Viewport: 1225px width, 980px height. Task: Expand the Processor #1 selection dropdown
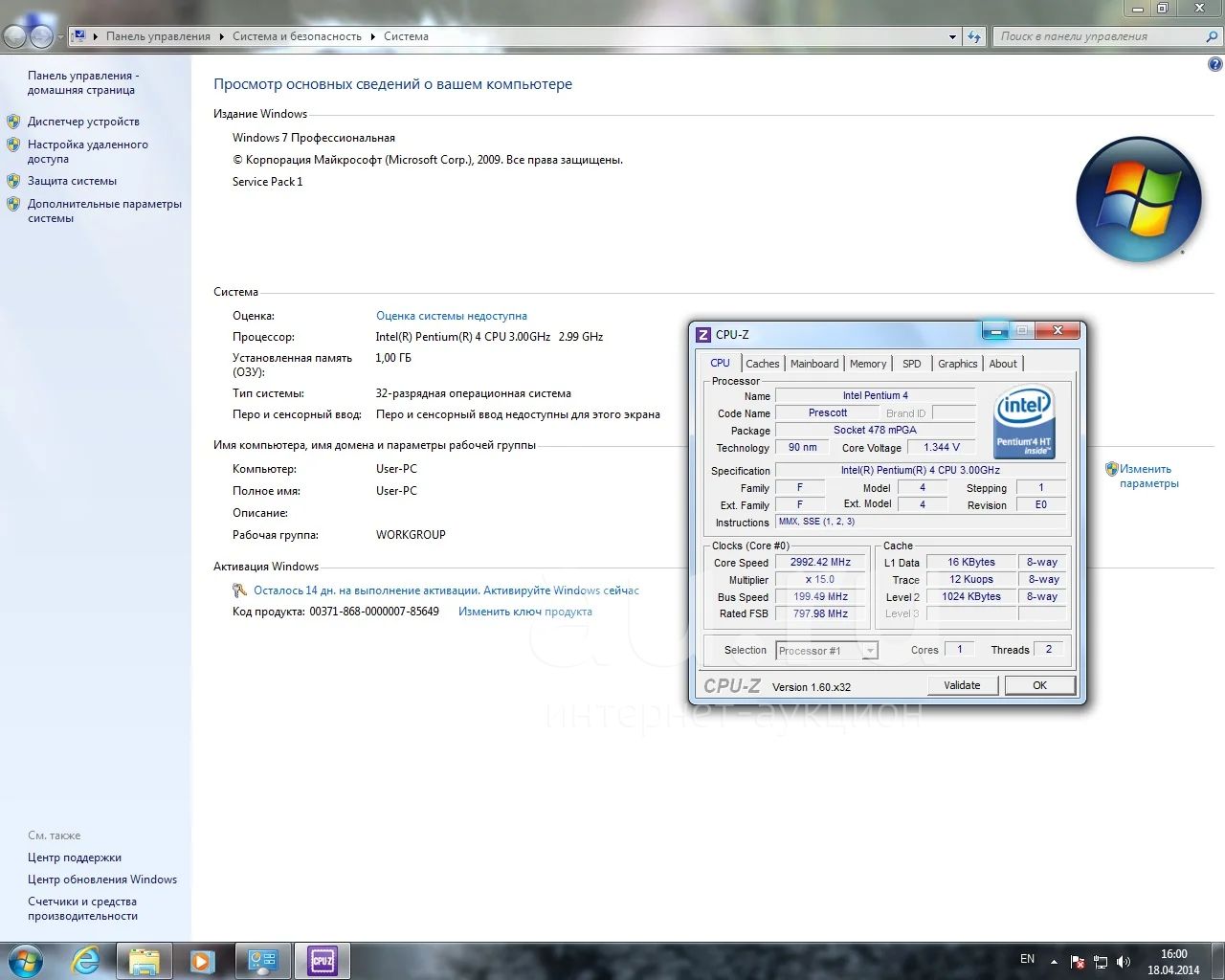pos(869,651)
